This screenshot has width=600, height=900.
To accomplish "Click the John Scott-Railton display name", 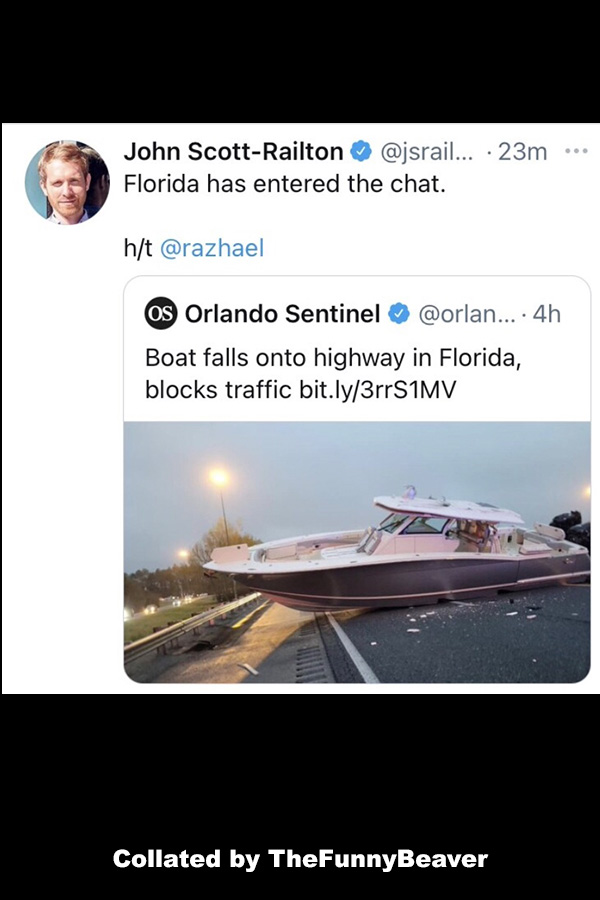I will click(x=233, y=152).
